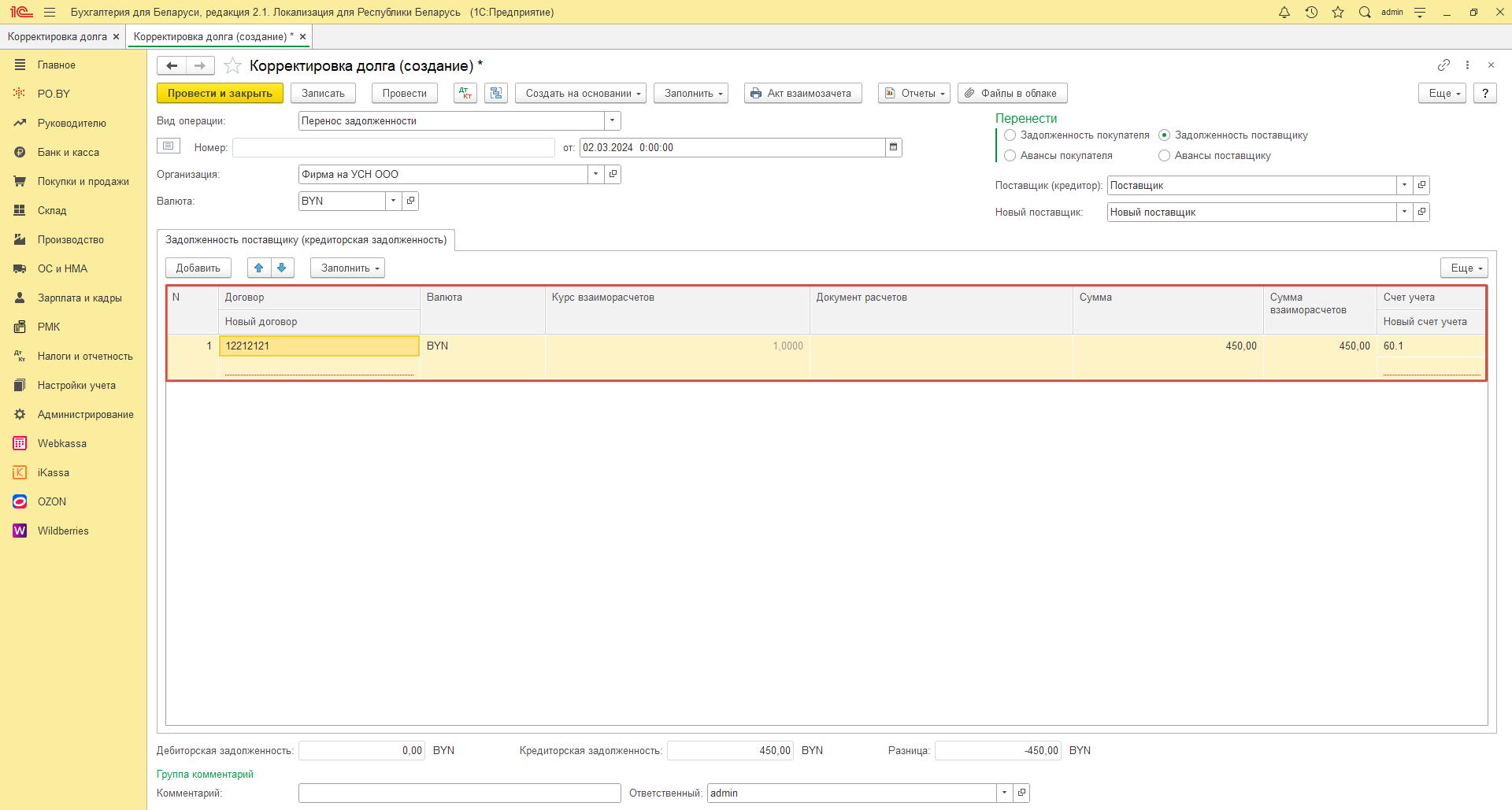1512x810 pixels.
Task: Open currency BYN card icon
Action: click(410, 201)
